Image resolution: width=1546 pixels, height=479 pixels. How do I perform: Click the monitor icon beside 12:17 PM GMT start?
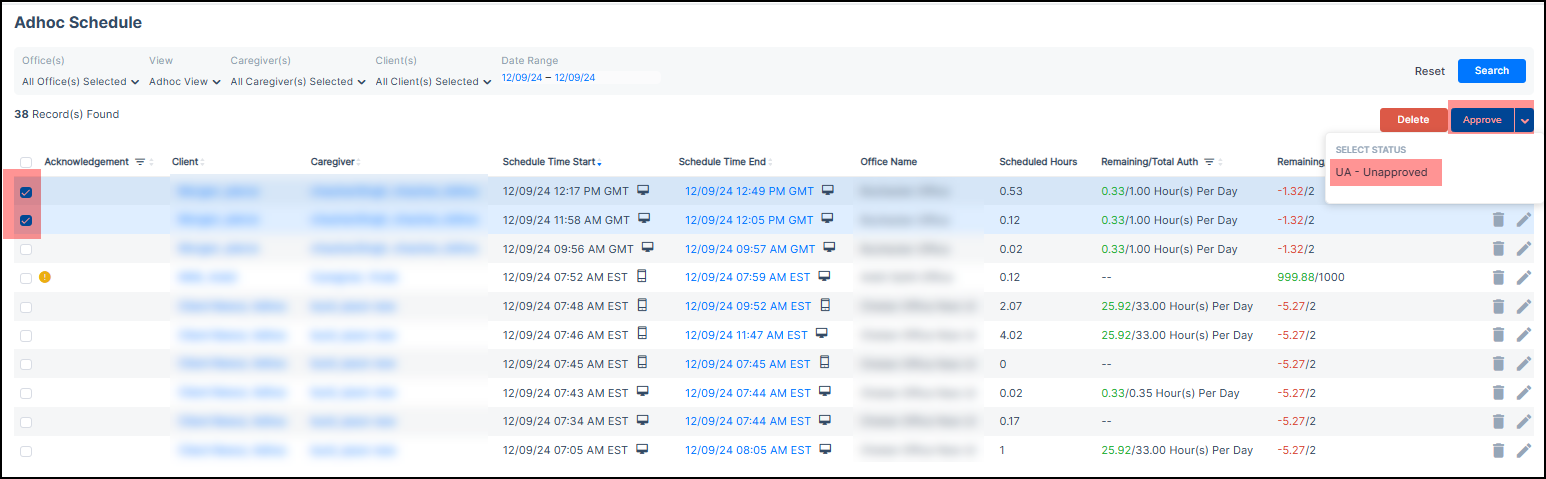point(644,191)
